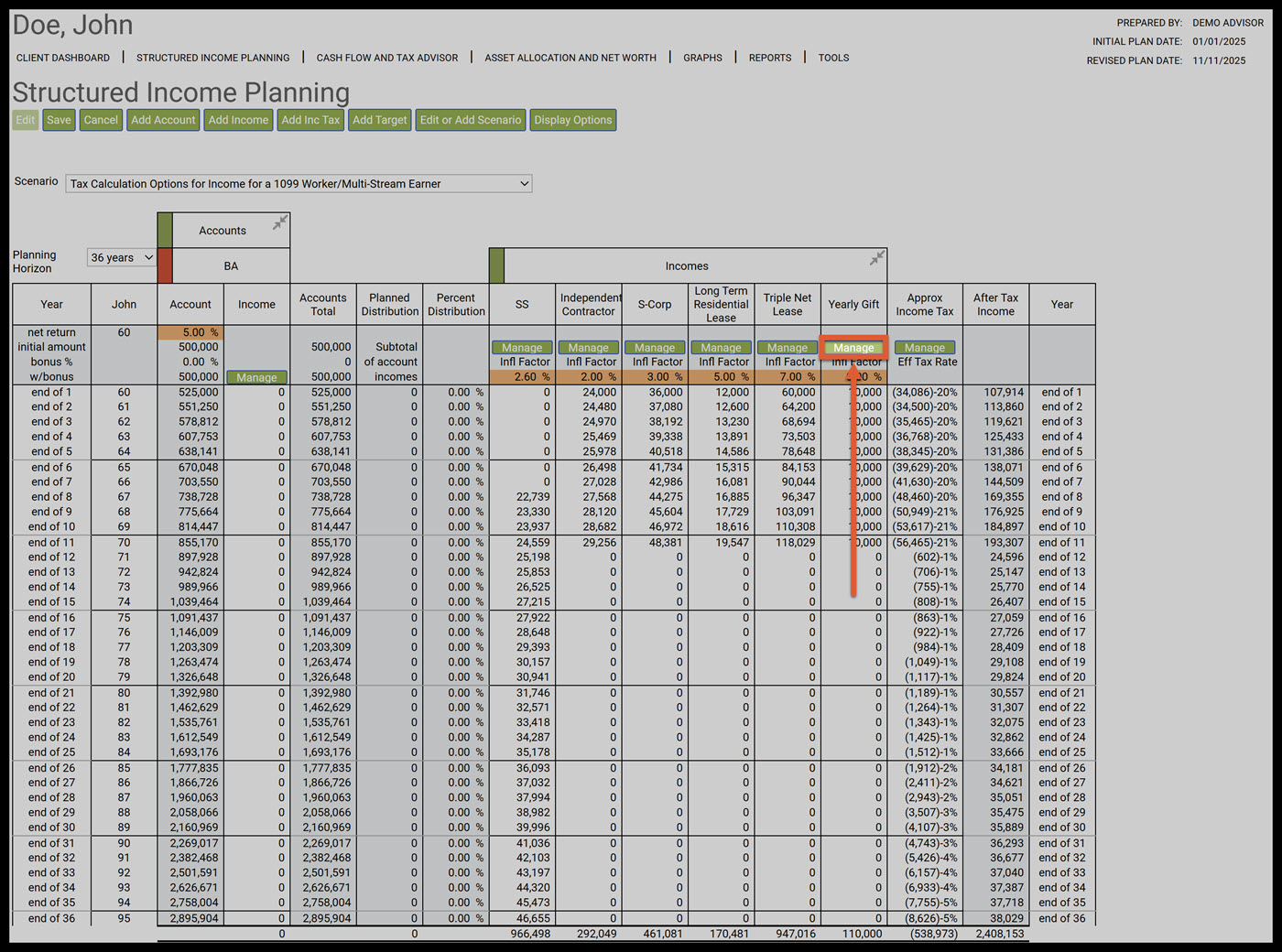Open the Scenario dropdown list
Image resolution: width=1282 pixels, height=952 pixels.
[x=299, y=184]
